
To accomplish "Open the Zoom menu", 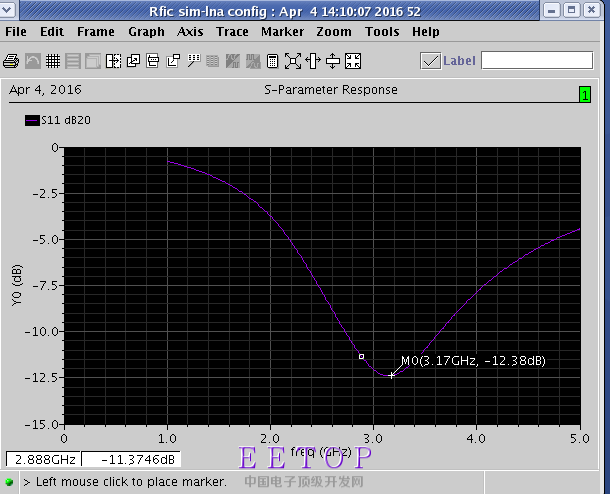I will (334, 32).
